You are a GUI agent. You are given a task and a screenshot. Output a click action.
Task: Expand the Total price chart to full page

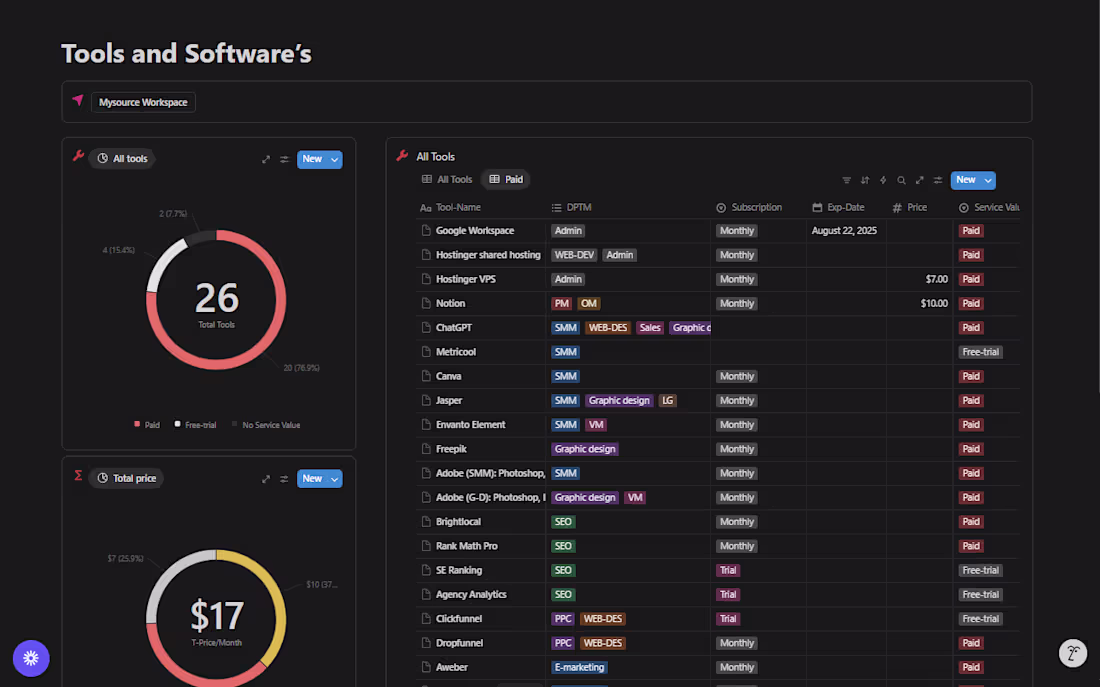266,479
